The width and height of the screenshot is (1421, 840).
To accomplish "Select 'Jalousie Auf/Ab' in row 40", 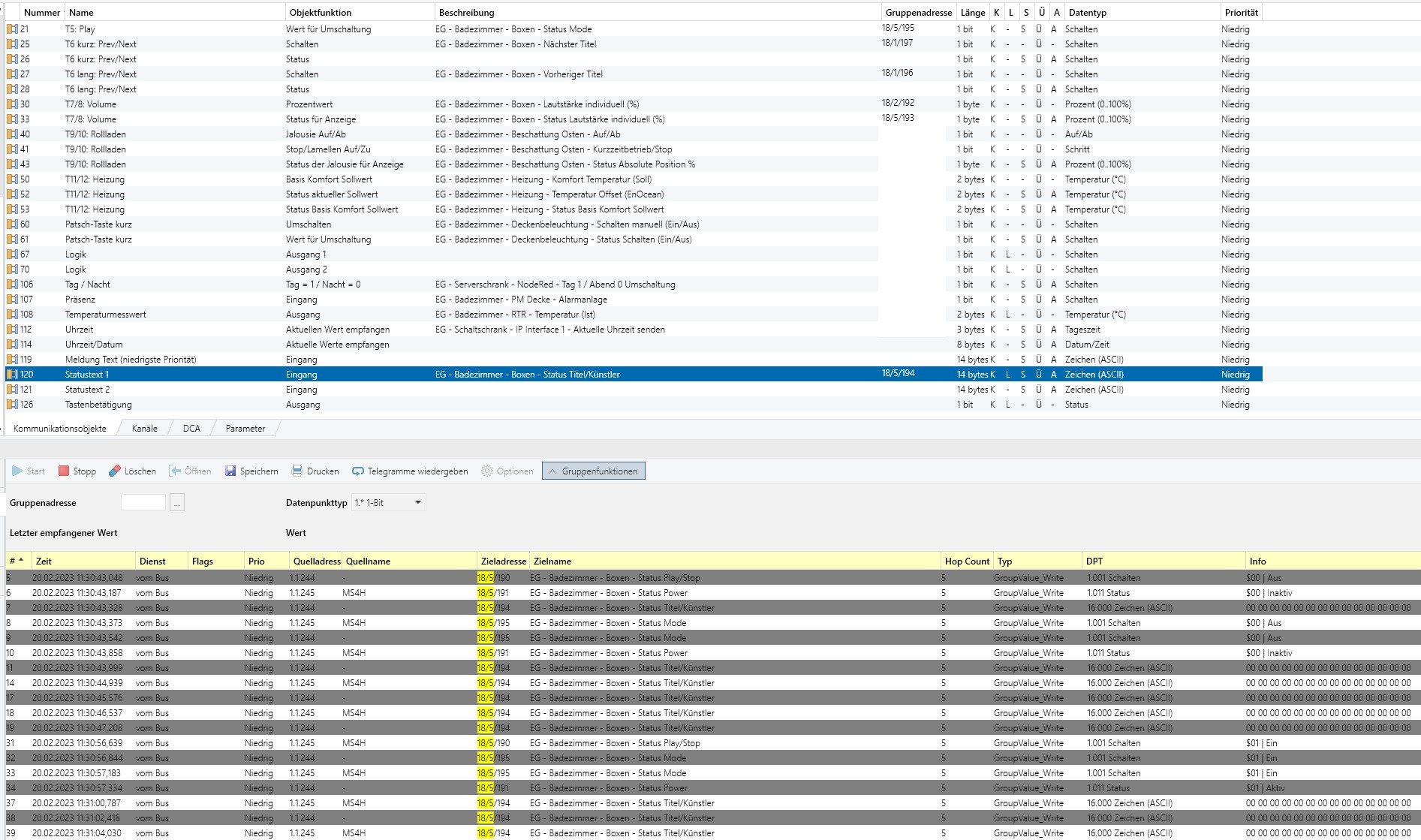I will point(316,134).
